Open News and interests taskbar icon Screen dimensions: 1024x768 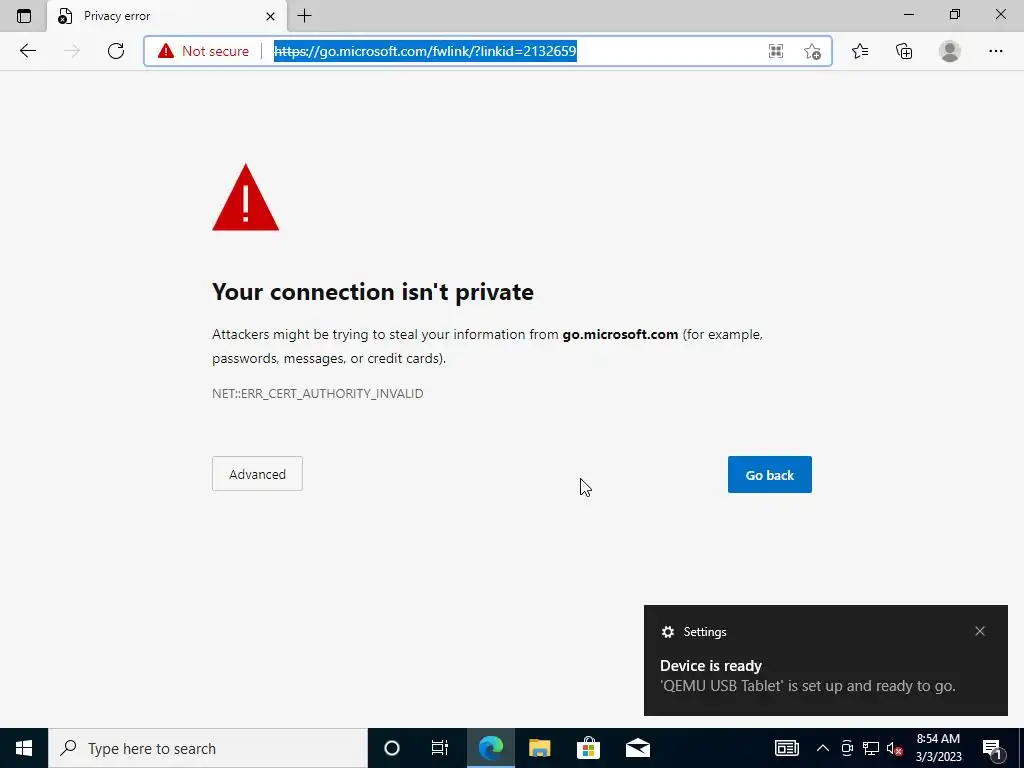786,748
